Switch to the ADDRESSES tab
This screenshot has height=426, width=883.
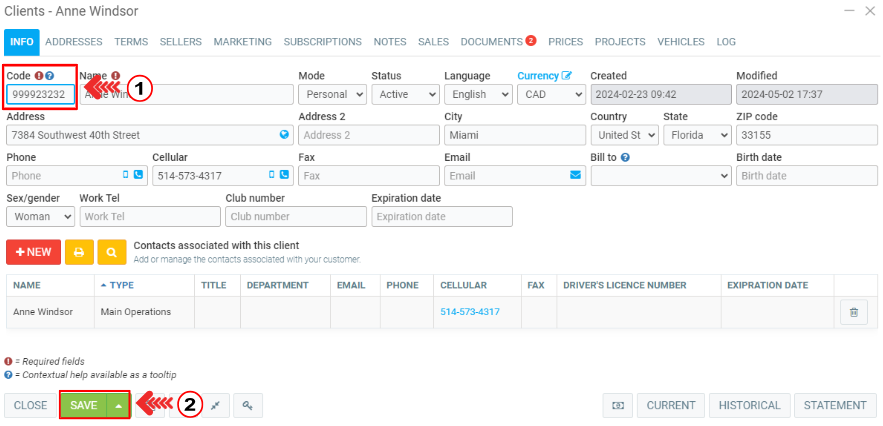click(x=74, y=42)
